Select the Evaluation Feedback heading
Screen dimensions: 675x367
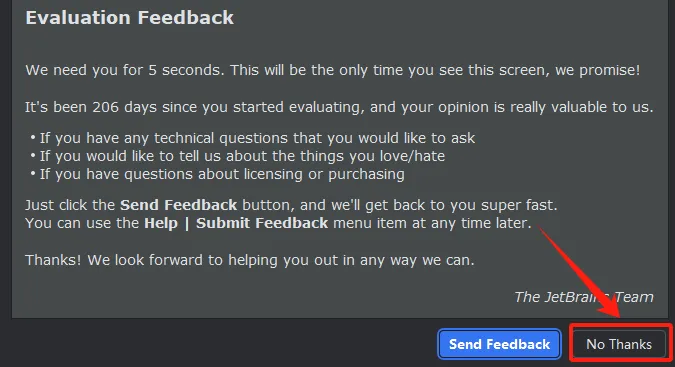130,18
